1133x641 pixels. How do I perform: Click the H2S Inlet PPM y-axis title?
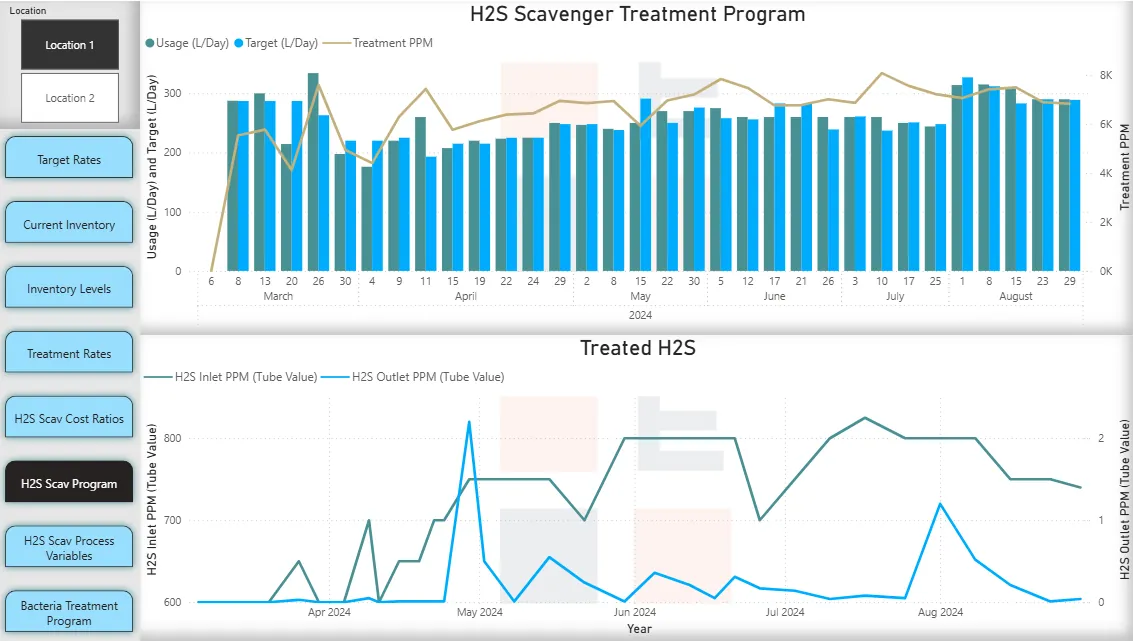click(x=152, y=500)
